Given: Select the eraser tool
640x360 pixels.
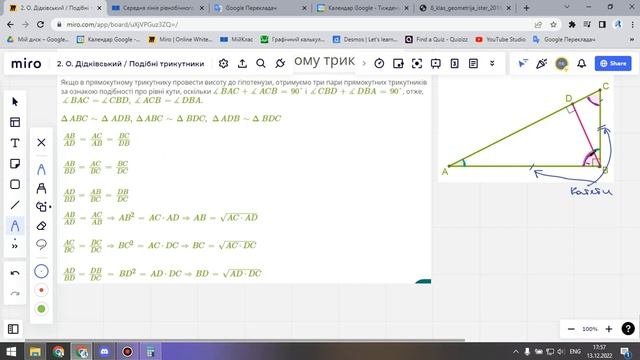Looking at the screenshot, I should point(41,226).
